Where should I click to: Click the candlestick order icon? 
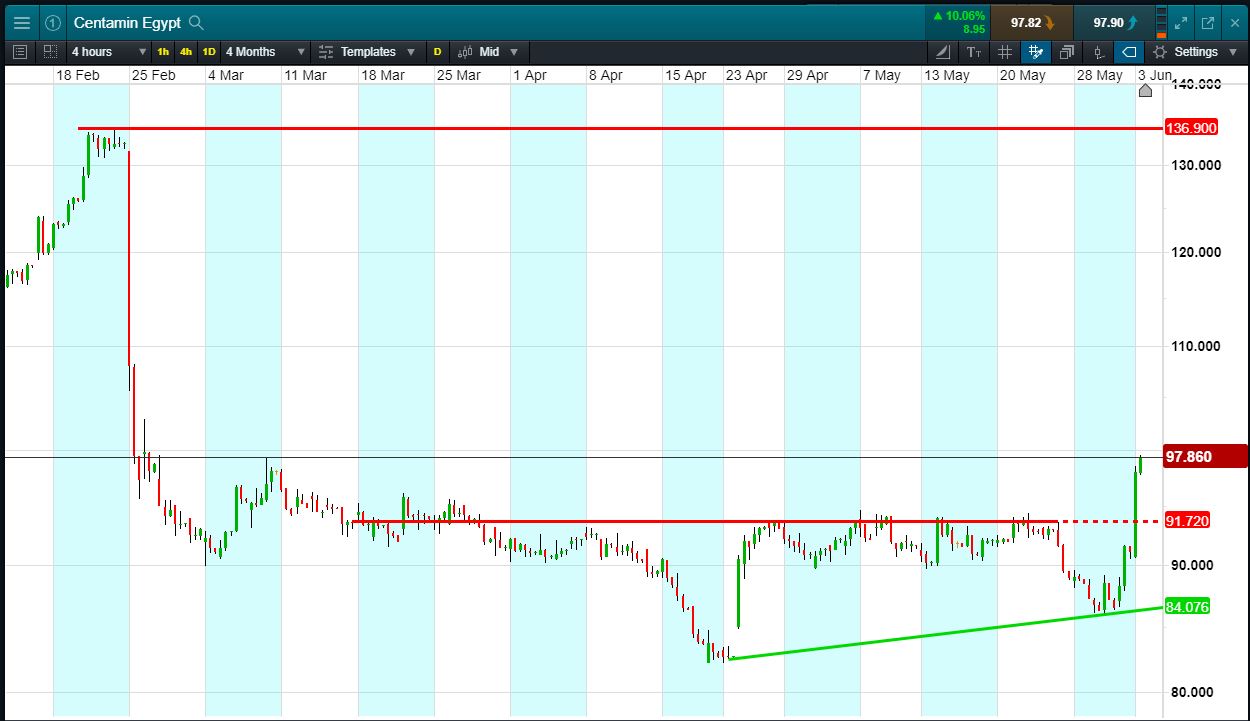(1099, 51)
